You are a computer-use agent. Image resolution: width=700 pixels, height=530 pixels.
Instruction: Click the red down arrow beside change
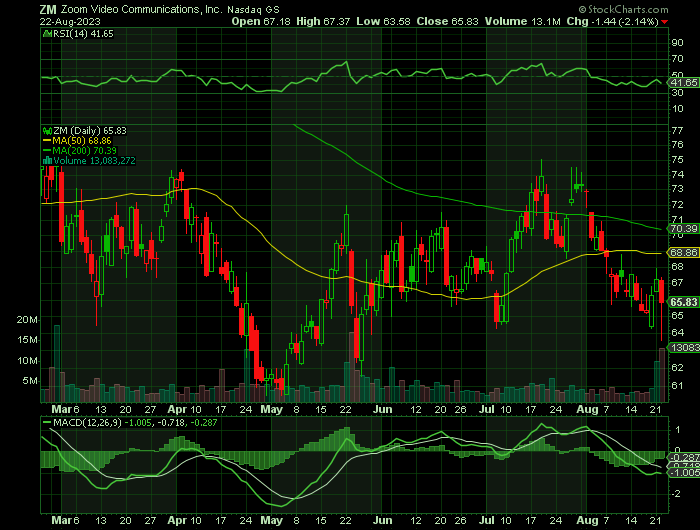point(665,22)
